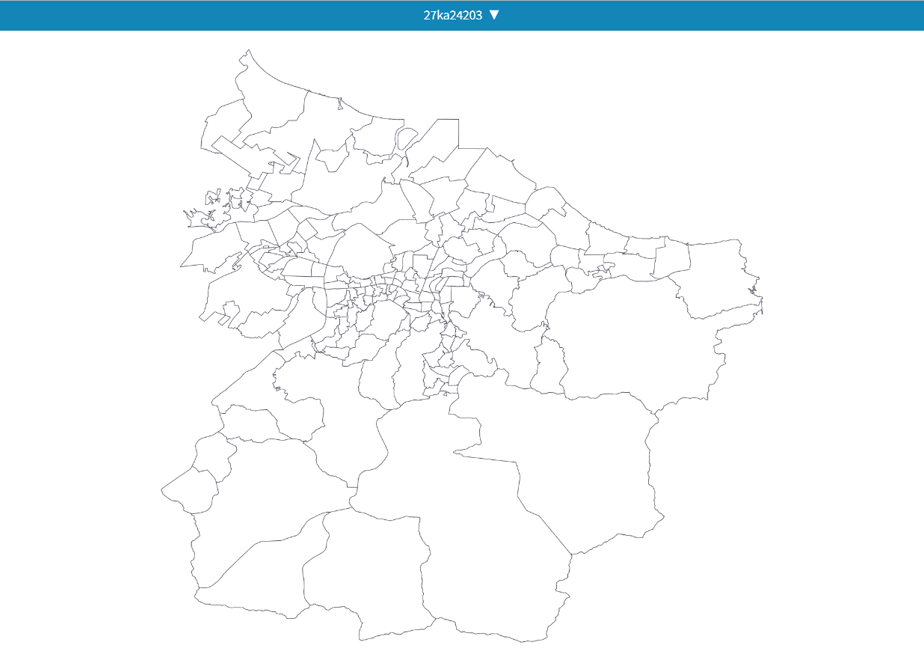
Task: Open the 27ka24203 dropdown arrow
Action: click(494, 15)
